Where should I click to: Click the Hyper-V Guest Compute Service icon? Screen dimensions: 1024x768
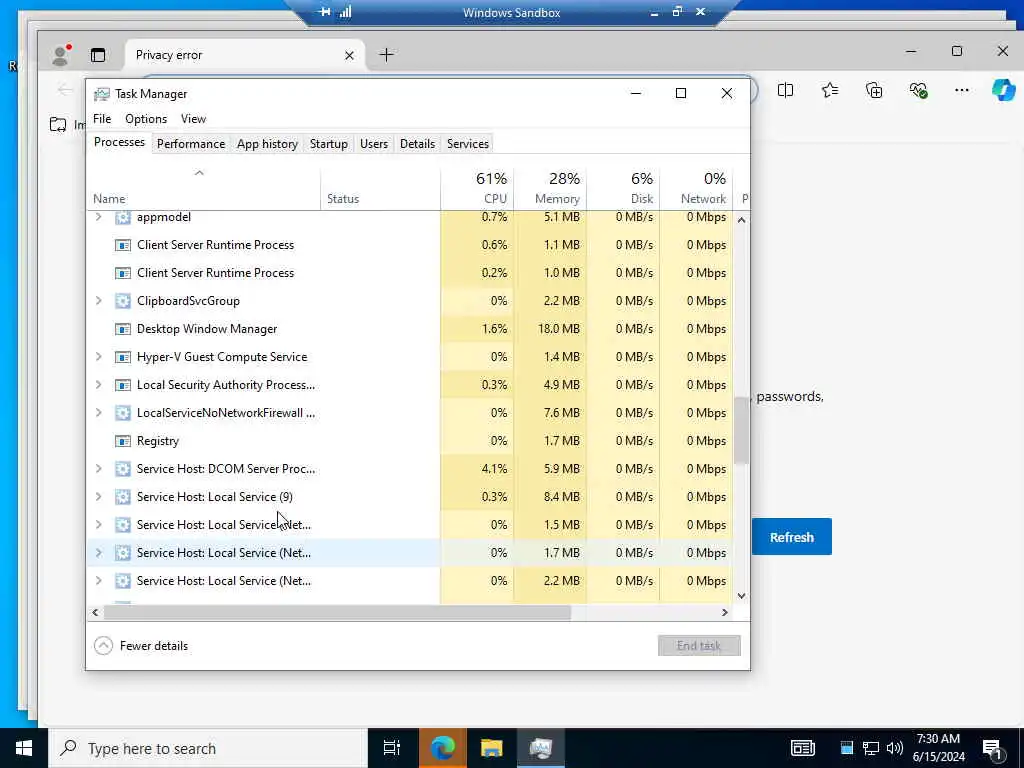tap(123, 357)
